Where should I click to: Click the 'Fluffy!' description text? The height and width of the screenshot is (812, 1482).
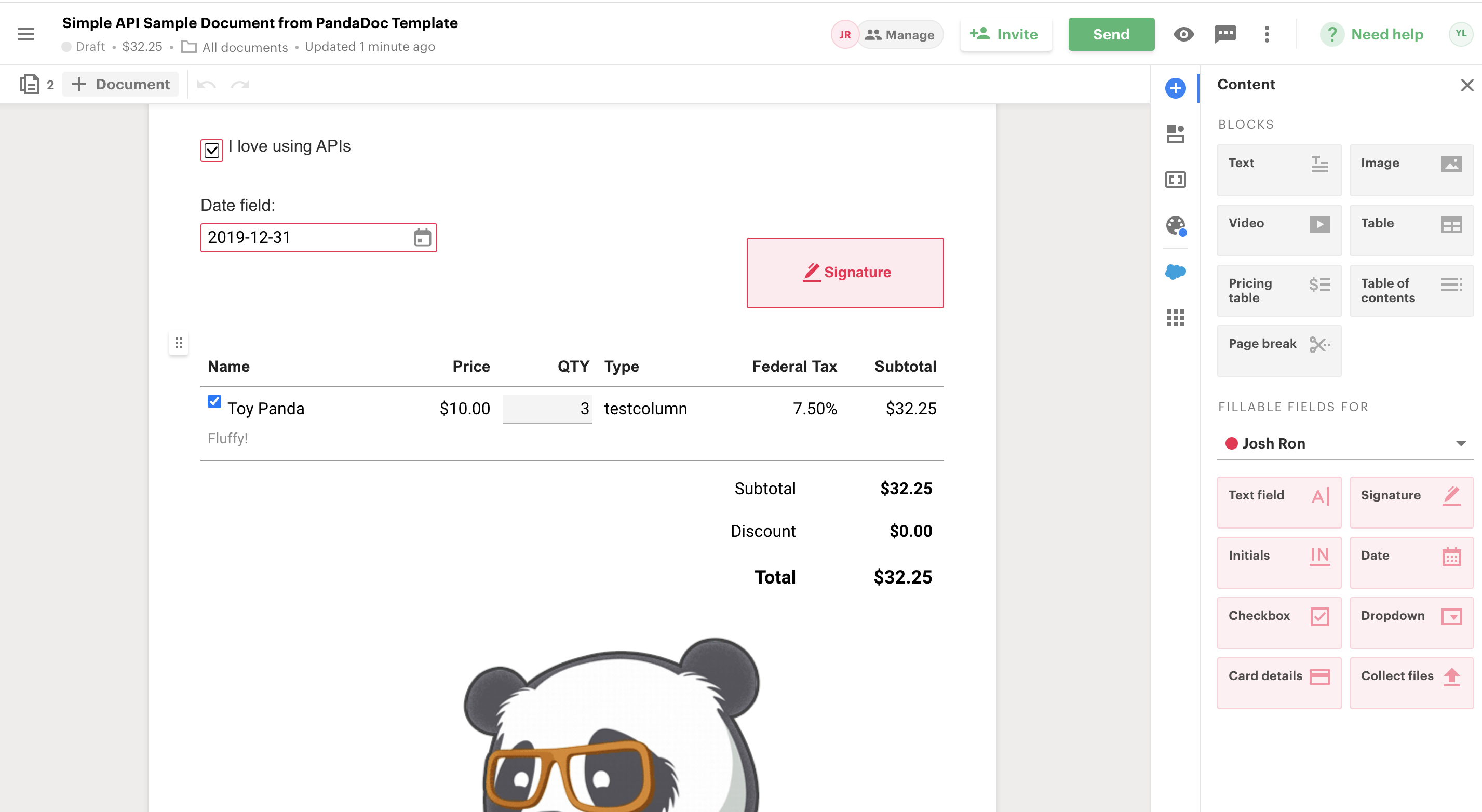(x=228, y=438)
